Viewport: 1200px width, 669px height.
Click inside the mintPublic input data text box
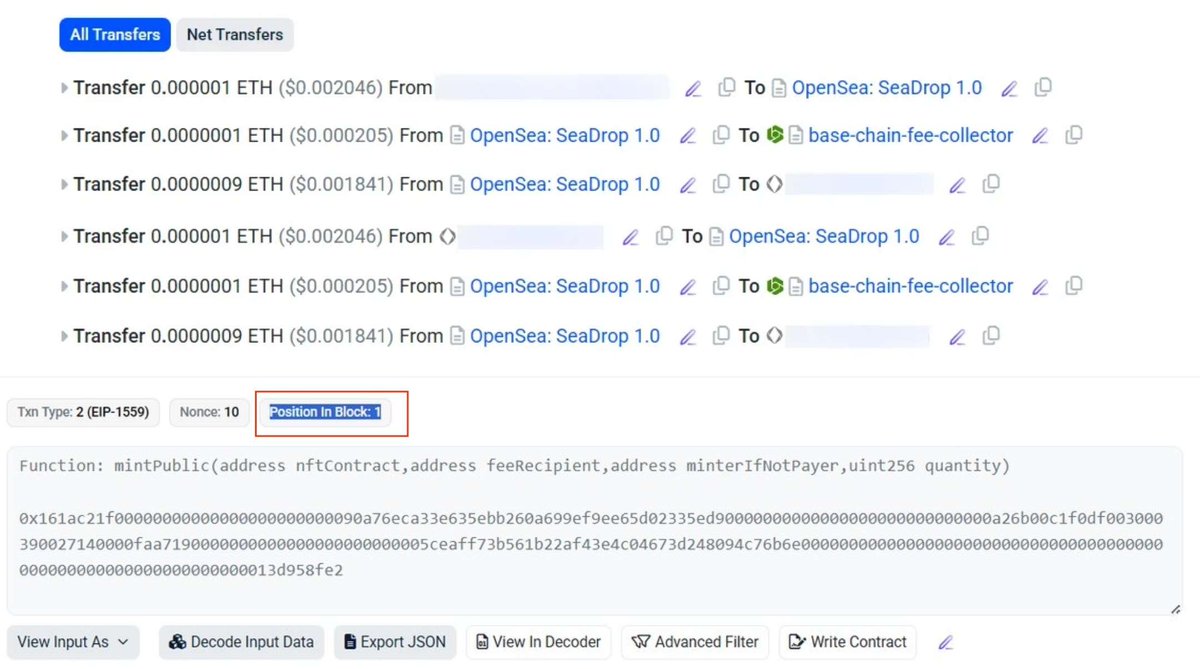pyautogui.click(x=595, y=531)
